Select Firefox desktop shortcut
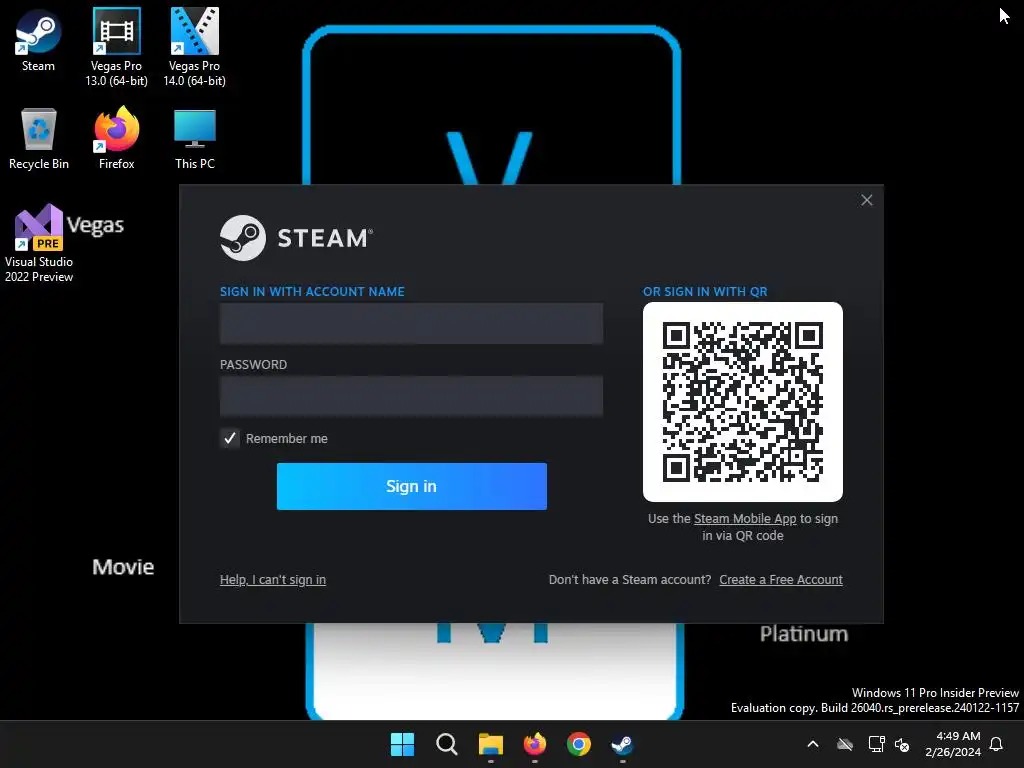 (x=116, y=138)
